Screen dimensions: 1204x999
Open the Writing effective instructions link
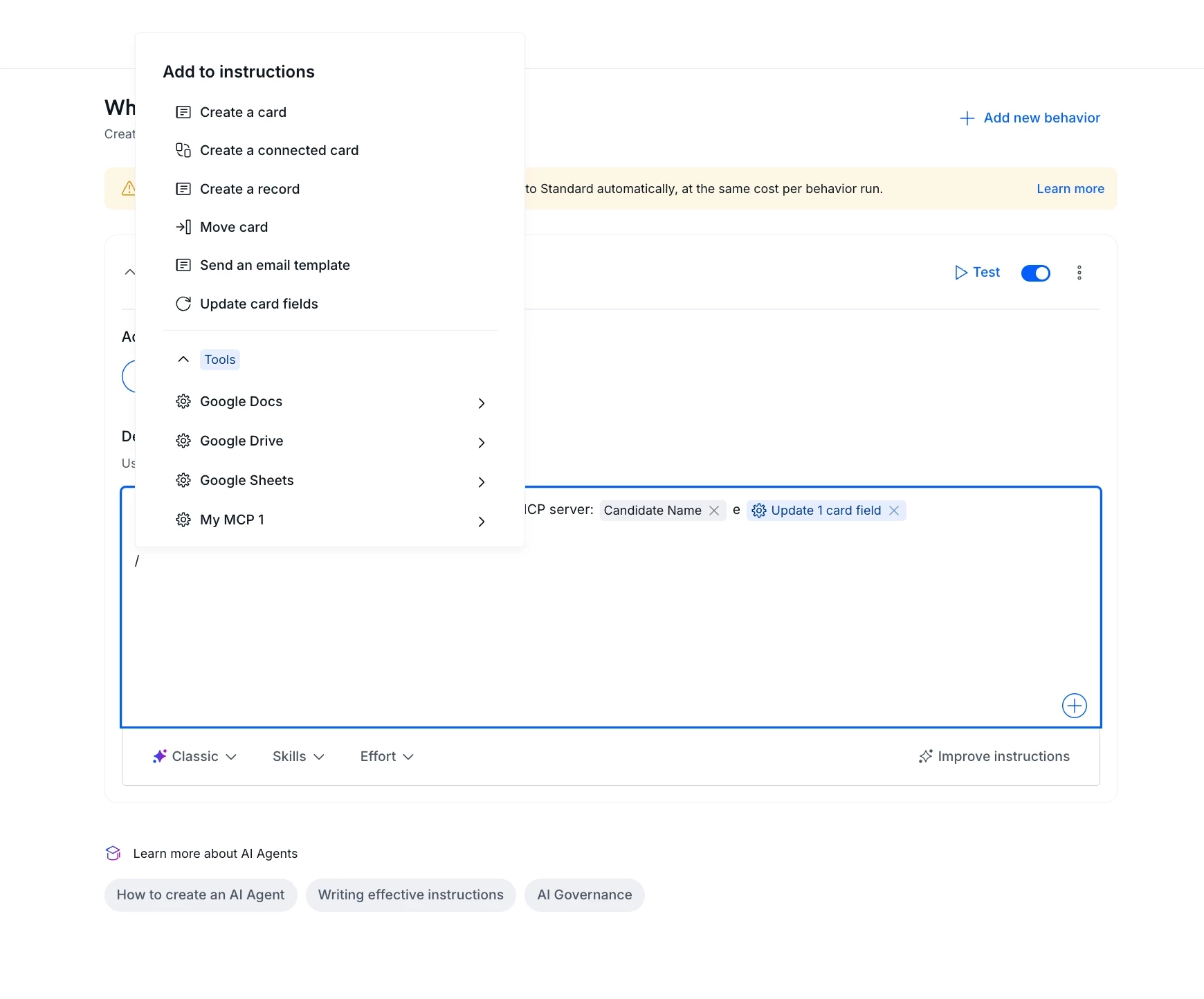(411, 895)
